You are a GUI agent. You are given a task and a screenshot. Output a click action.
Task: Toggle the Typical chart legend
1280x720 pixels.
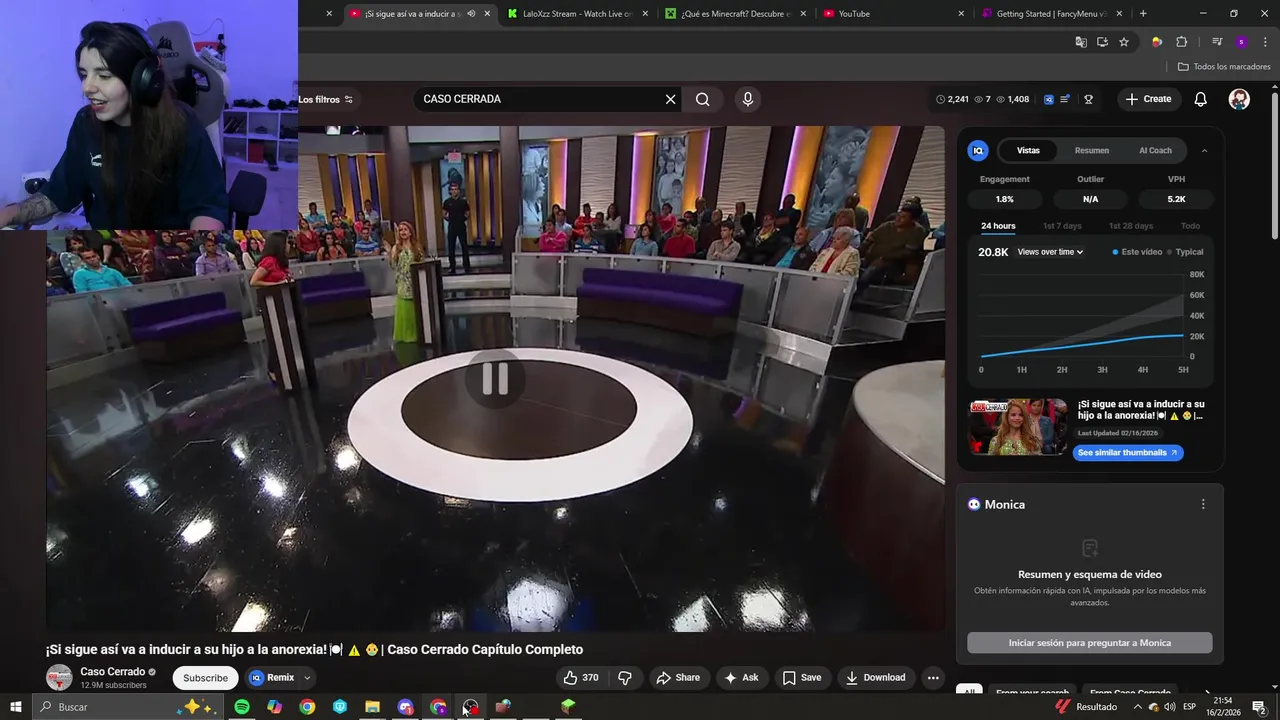tap(1185, 252)
